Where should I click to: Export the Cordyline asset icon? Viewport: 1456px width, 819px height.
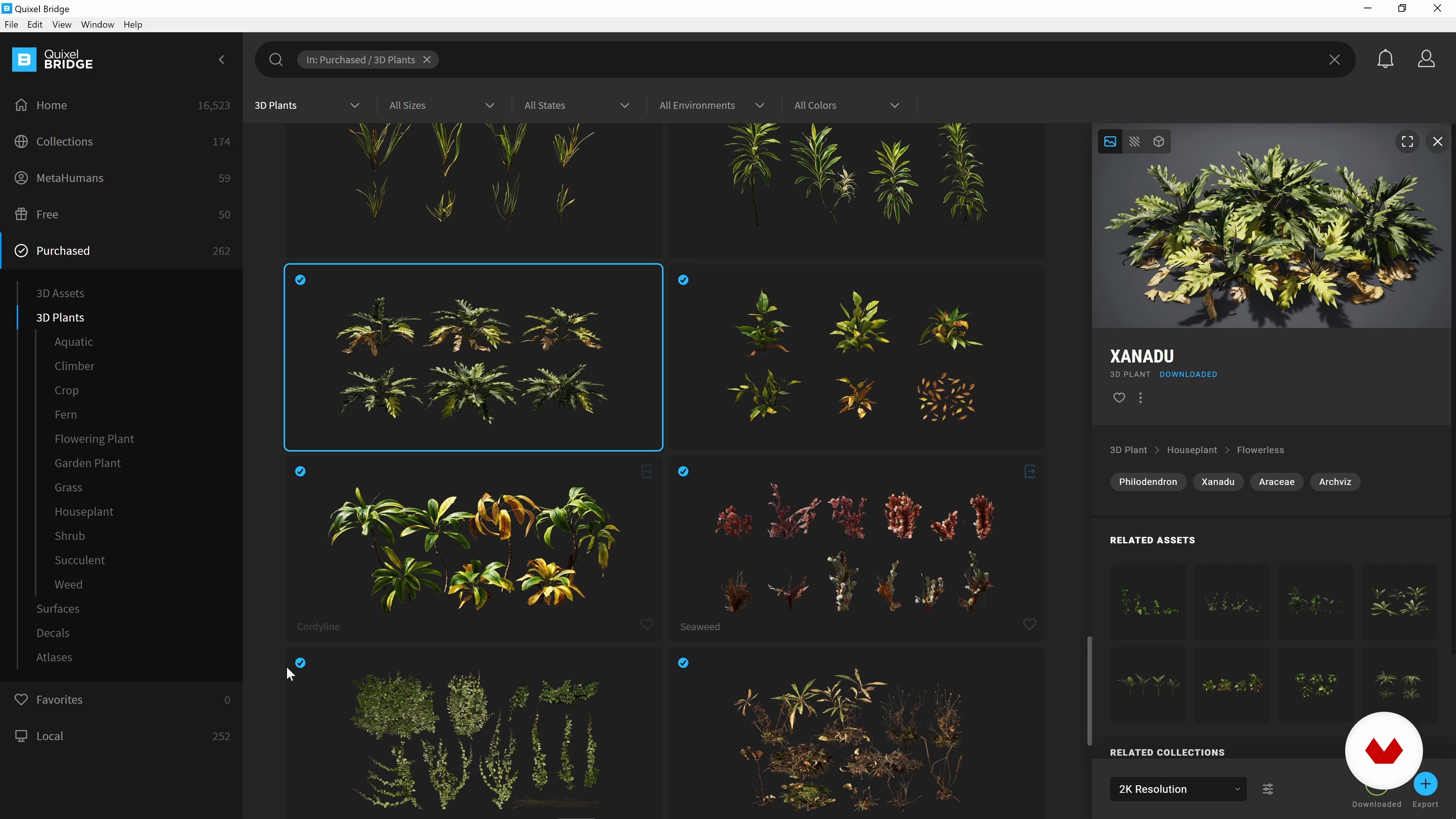coord(647,471)
